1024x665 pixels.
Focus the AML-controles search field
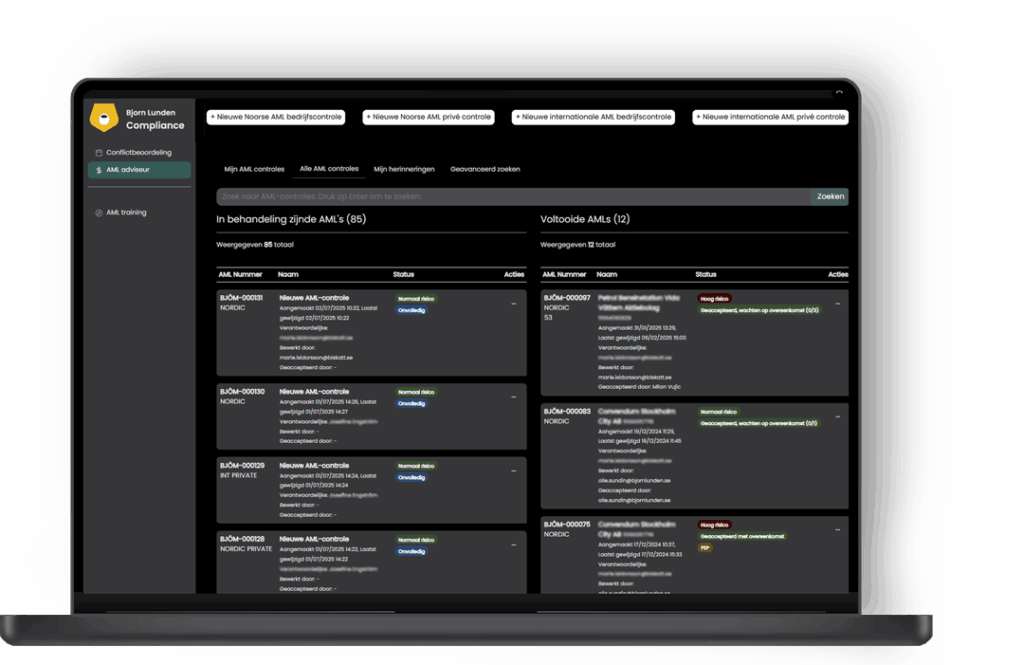point(512,197)
